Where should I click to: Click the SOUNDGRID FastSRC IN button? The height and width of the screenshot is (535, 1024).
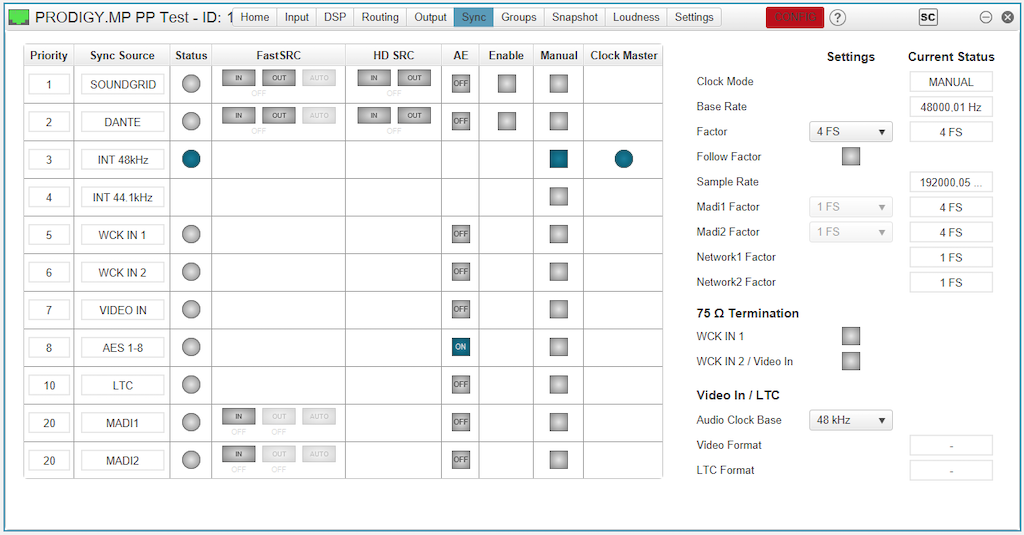(x=238, y=78)
